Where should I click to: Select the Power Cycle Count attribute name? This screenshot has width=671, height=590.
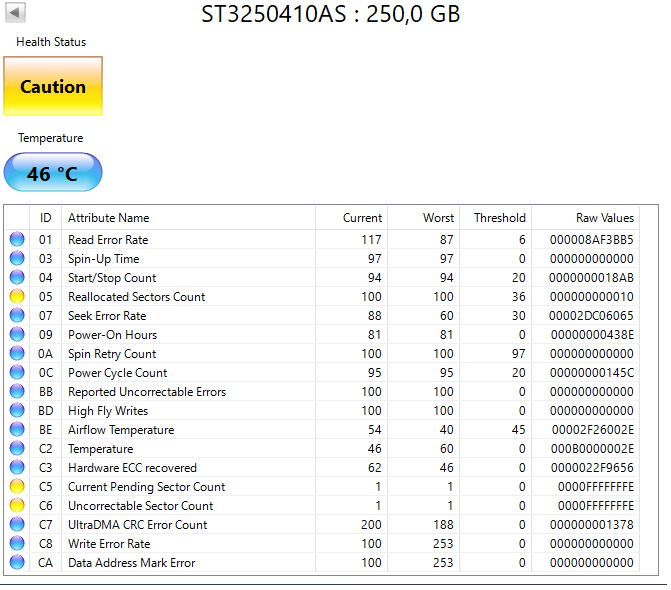pyautogui.click(x=118, y=373)
